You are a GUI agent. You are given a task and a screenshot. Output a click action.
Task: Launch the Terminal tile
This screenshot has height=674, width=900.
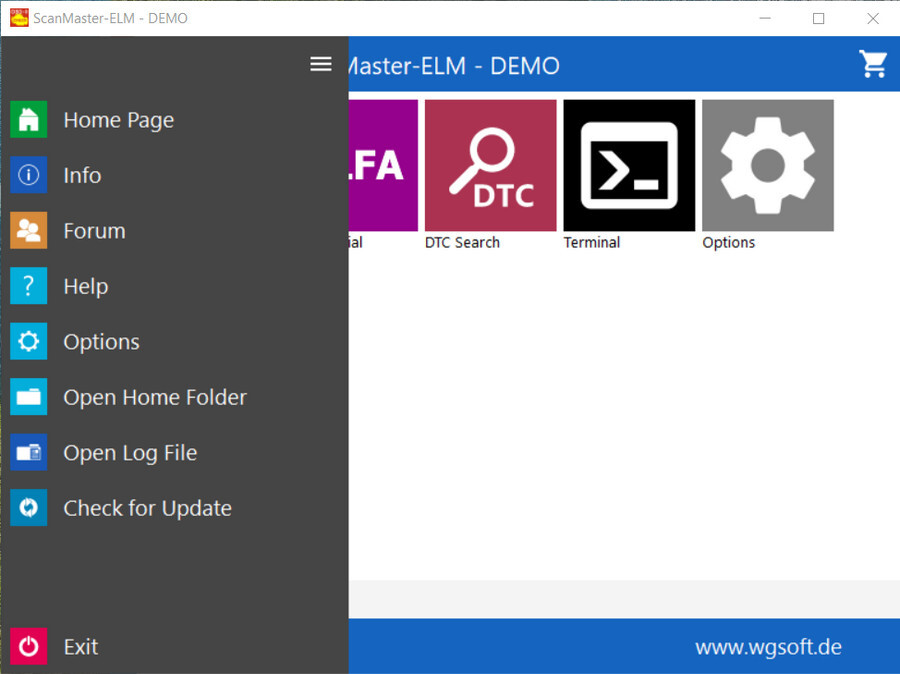click(x=629, y=165)
